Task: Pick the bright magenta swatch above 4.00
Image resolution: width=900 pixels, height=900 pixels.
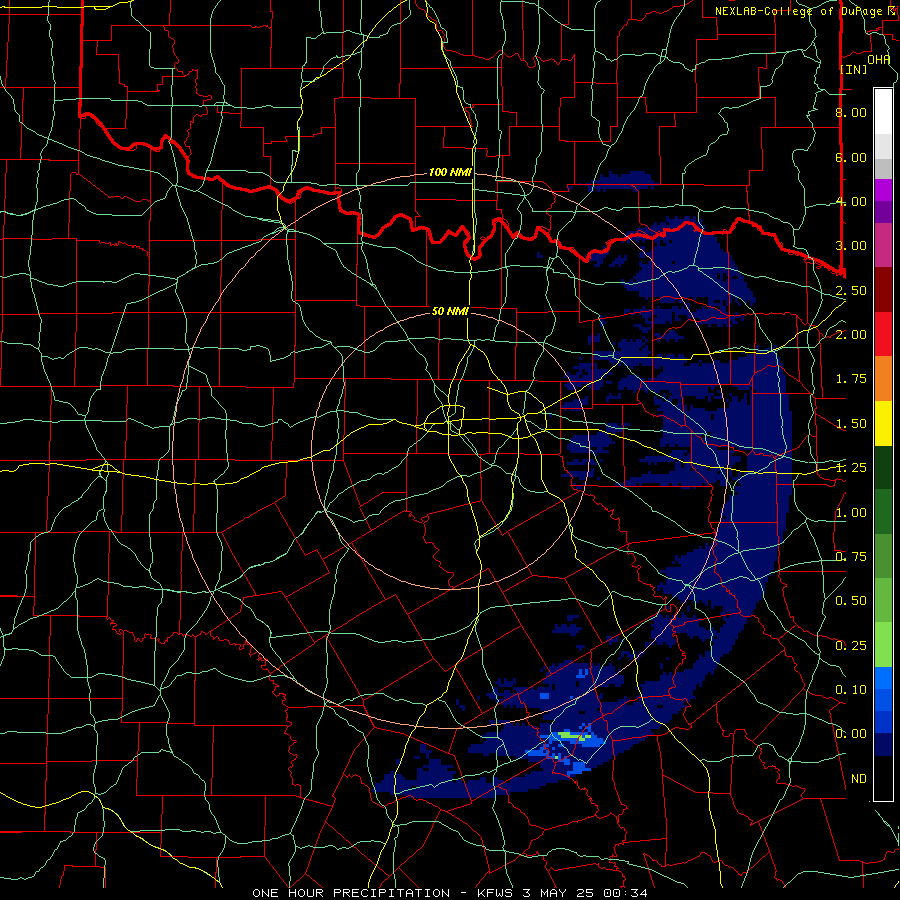Action: click(883, 190)
